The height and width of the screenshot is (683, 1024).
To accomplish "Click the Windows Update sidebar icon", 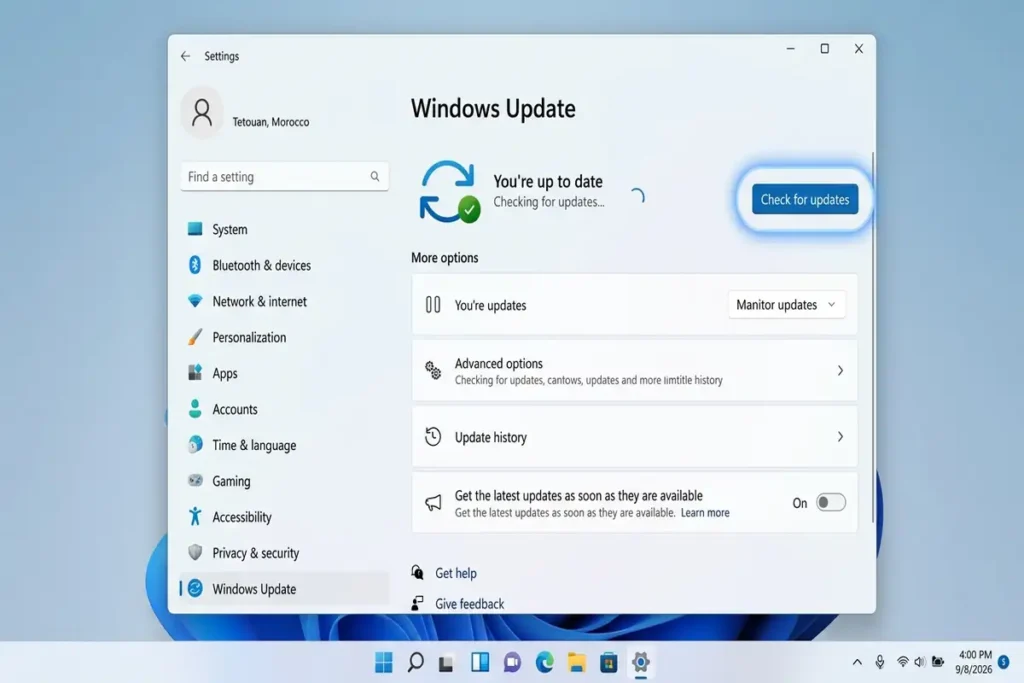I will [x=195, y=588].
